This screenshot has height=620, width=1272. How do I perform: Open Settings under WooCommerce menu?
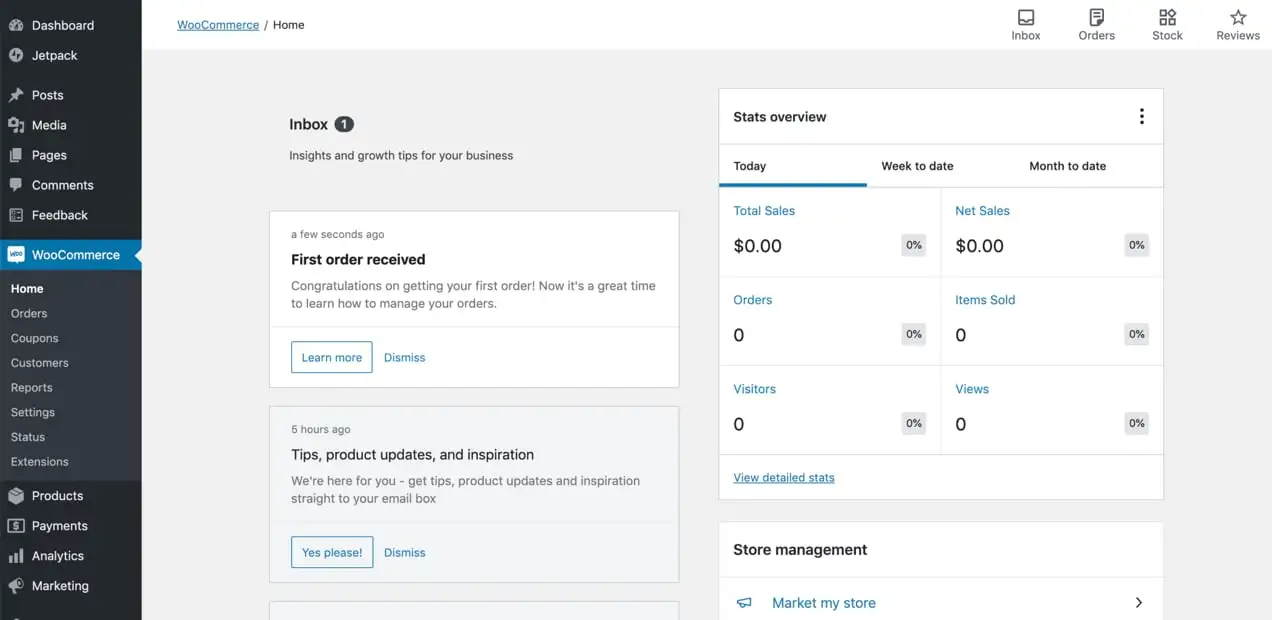[32, 412]
